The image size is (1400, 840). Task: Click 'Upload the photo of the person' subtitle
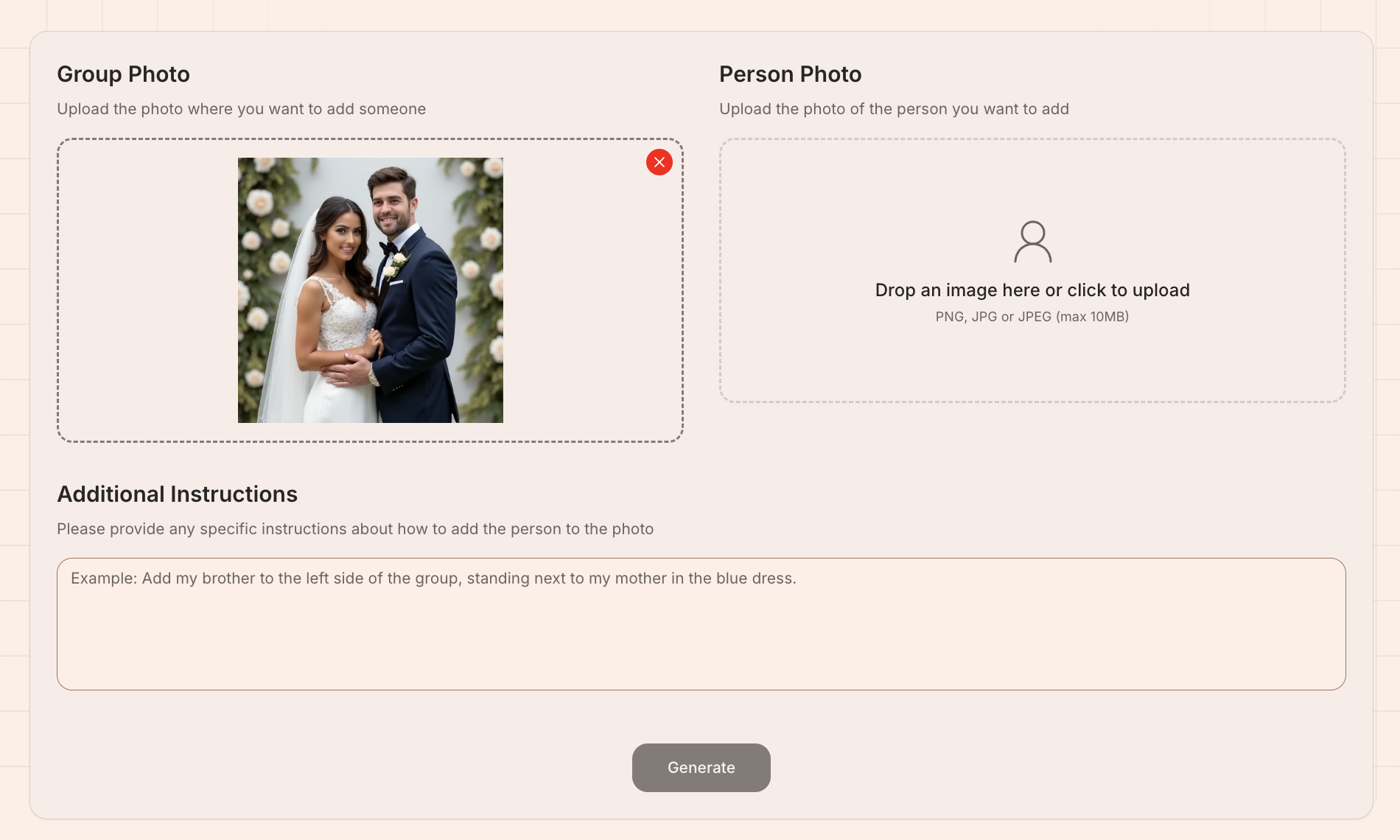(x=893, y=109)
